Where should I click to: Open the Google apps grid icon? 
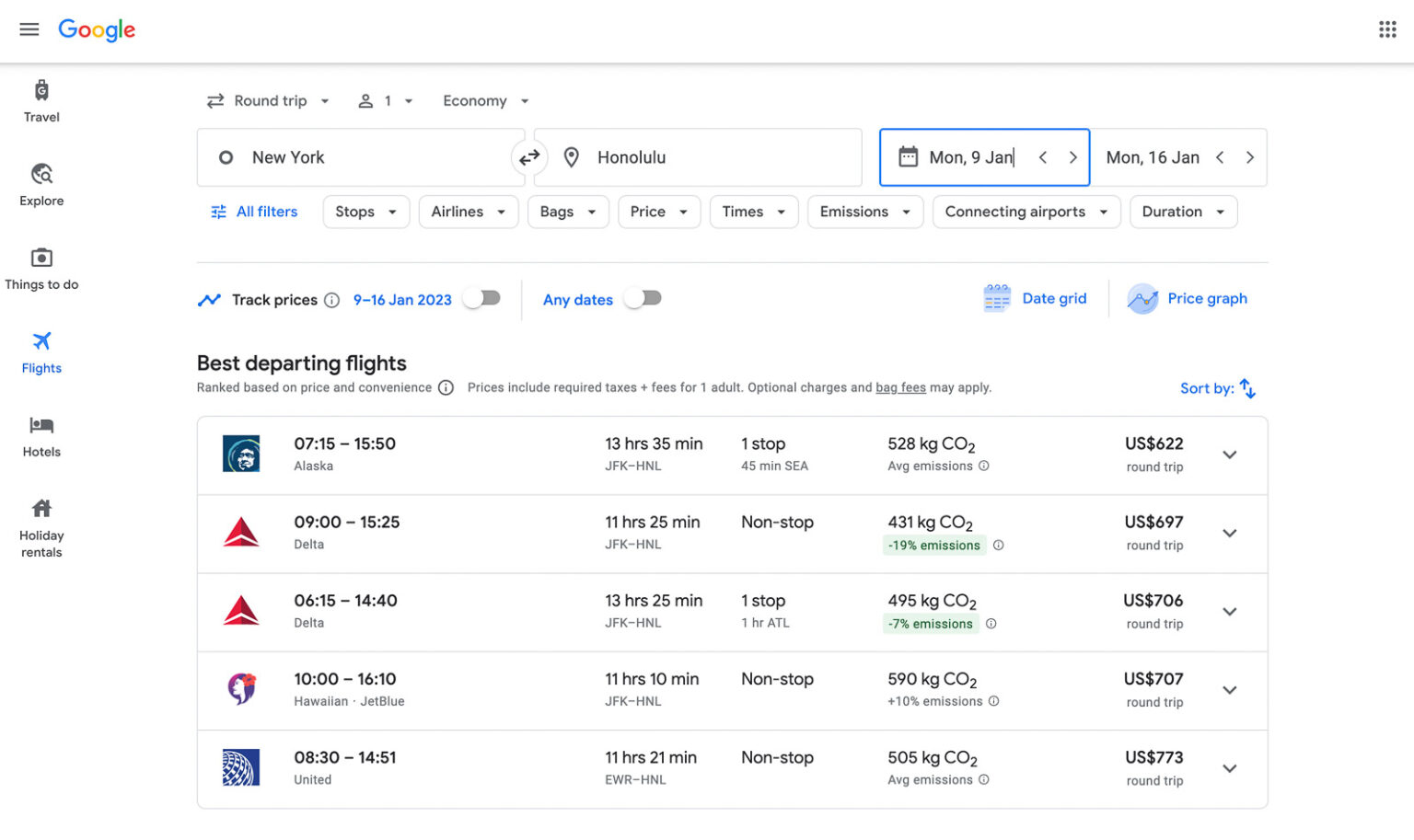click(x=1387, y=29)
